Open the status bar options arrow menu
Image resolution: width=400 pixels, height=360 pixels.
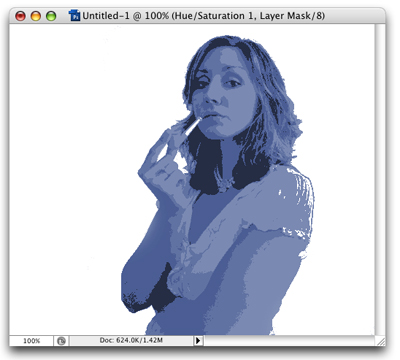[x=198, y=341]
